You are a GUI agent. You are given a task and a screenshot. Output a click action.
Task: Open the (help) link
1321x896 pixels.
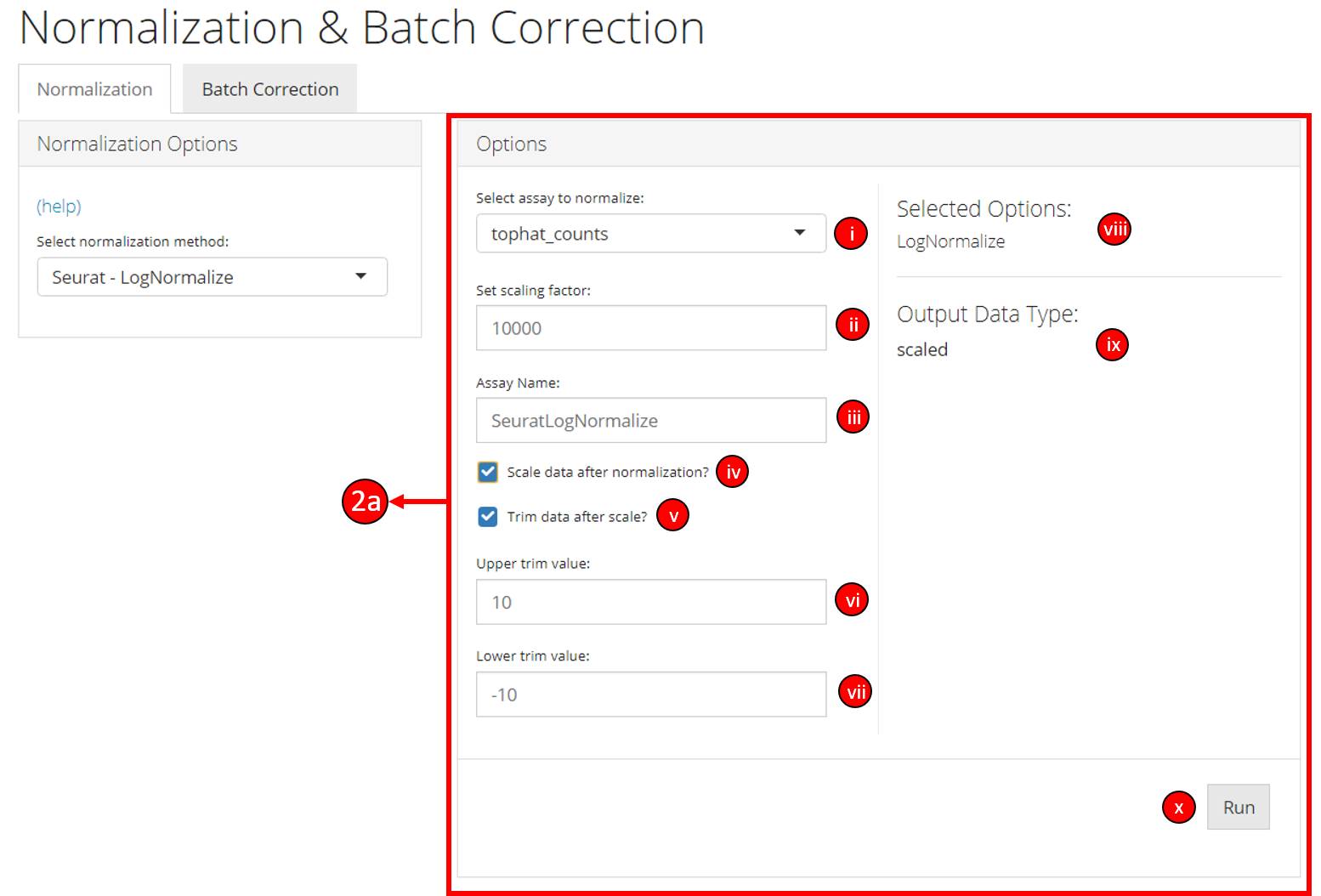click(x=59, y=207)
